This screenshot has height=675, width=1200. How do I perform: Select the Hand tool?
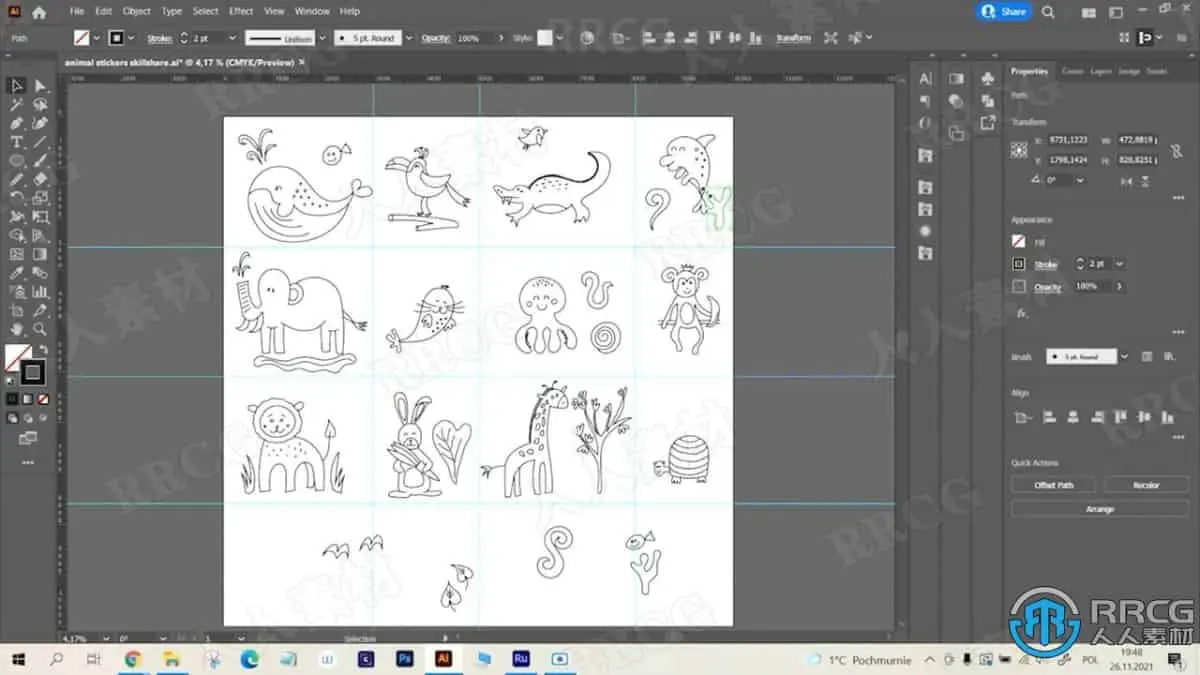coord(17,329)
